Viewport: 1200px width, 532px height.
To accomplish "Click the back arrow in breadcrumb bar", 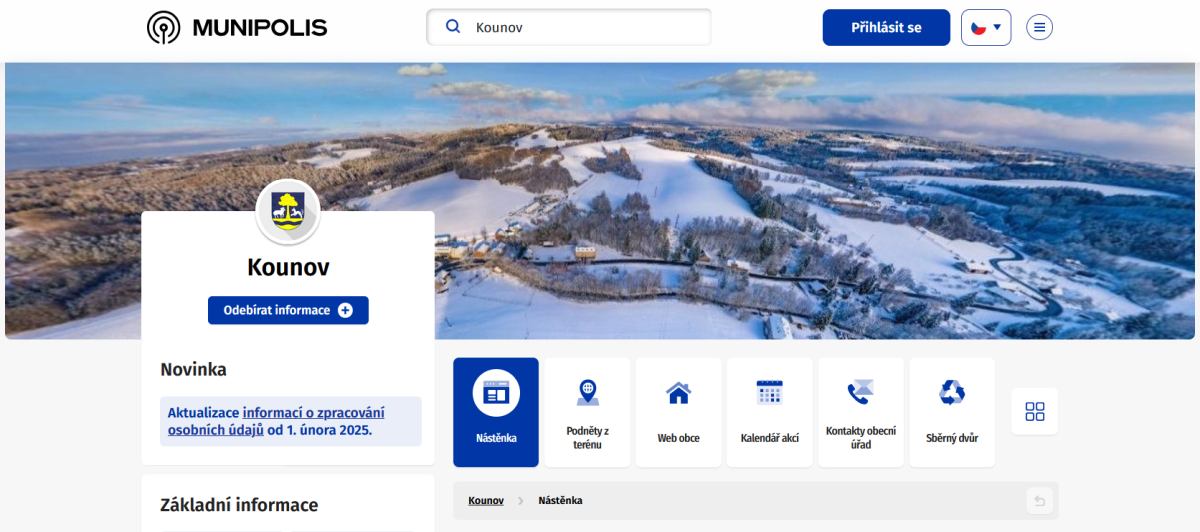I will [x=1038, y=501].
